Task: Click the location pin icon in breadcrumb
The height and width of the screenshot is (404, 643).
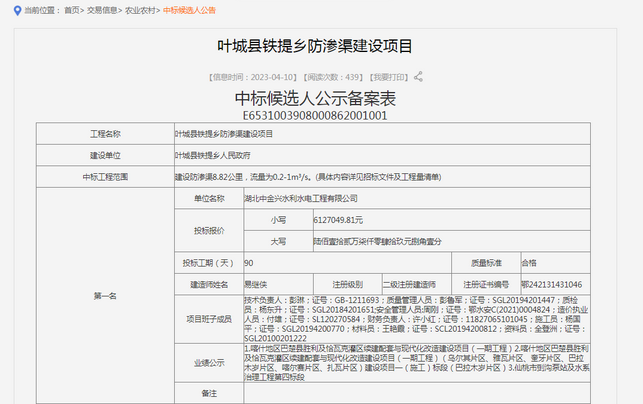Action: click(x=16, y=9)
